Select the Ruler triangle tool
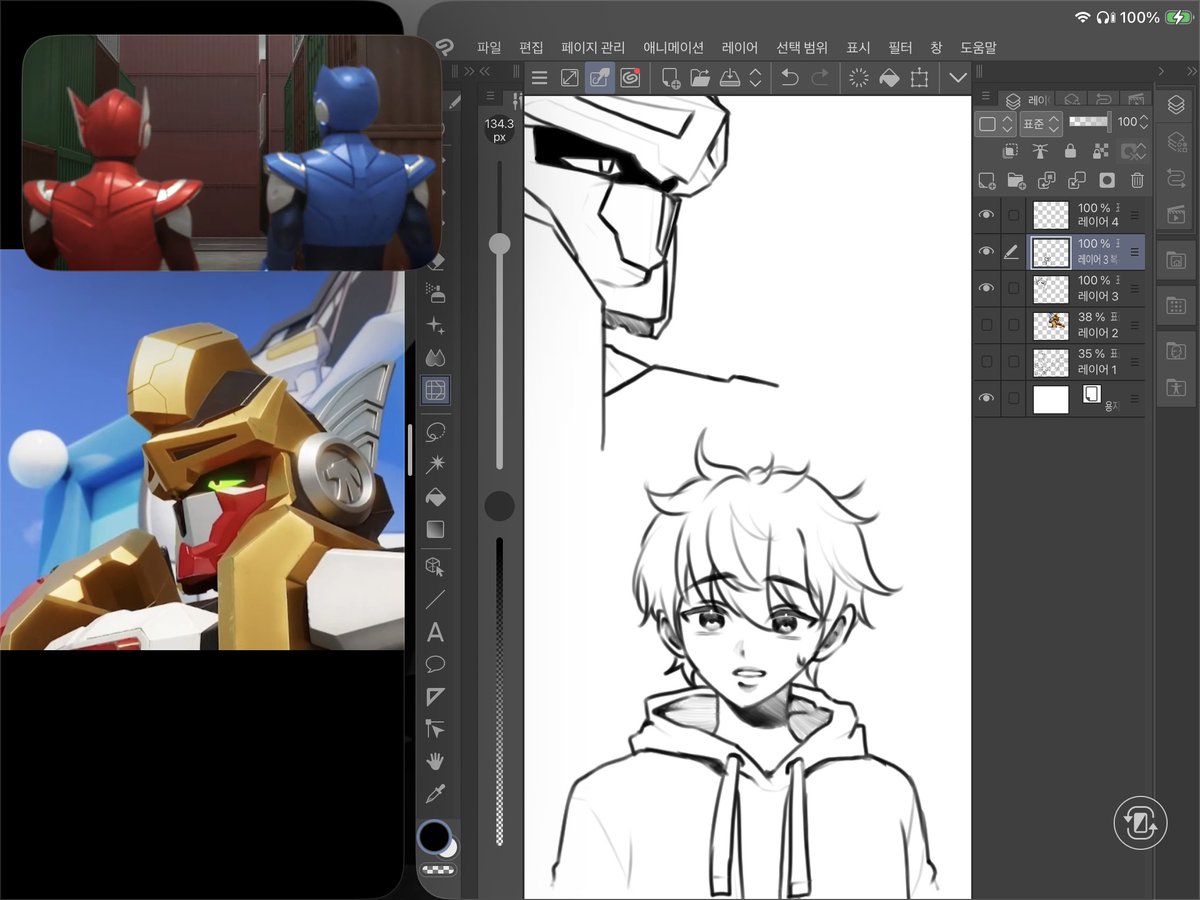Viewport: 1200px width, 900px height. pos(436,697)
